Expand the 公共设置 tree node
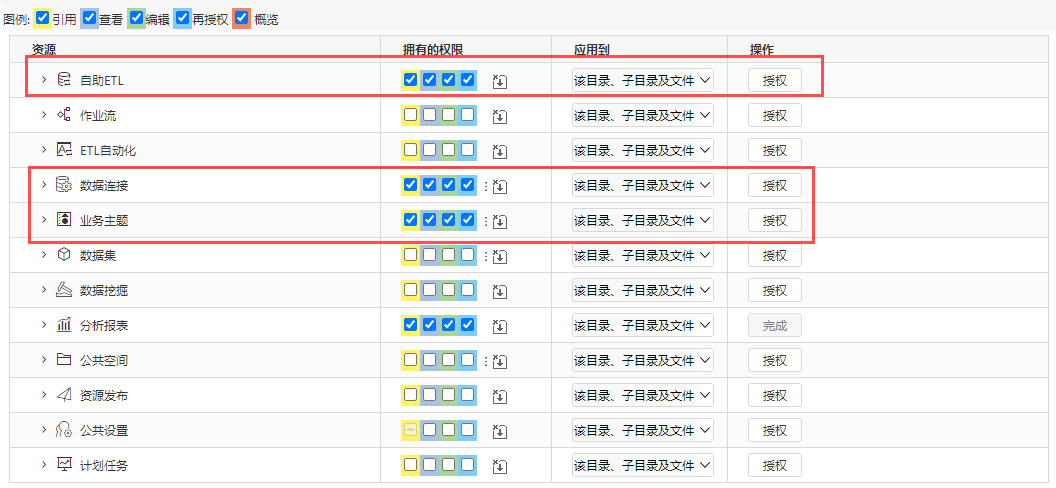This screenshot has width=1056, height=488. click(44, 431)
